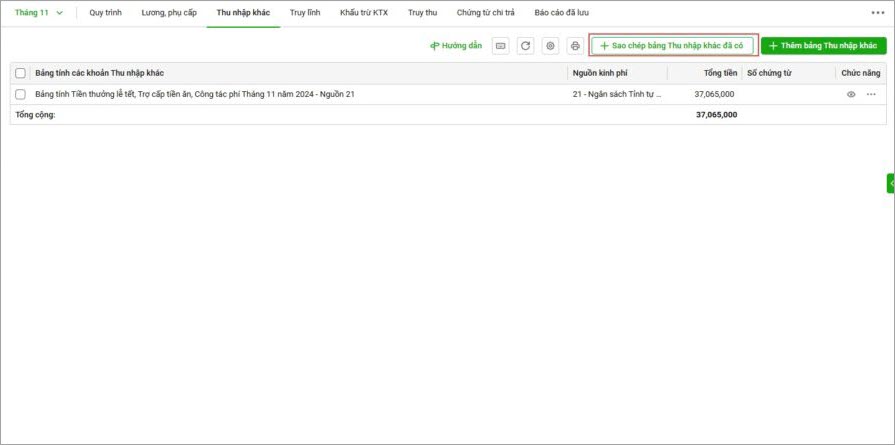The height and width of the screenshot is (445, 895).
Task: Click the Thêm bảng Thu nhập khác button
Action: (x=823, y=46)
